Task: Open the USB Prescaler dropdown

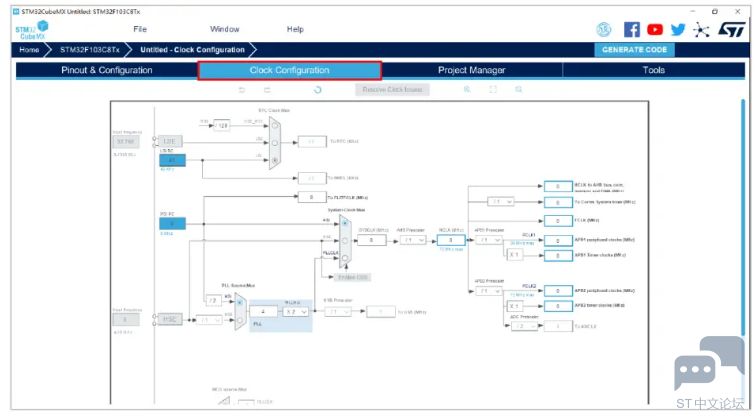Action: [338, 312]
